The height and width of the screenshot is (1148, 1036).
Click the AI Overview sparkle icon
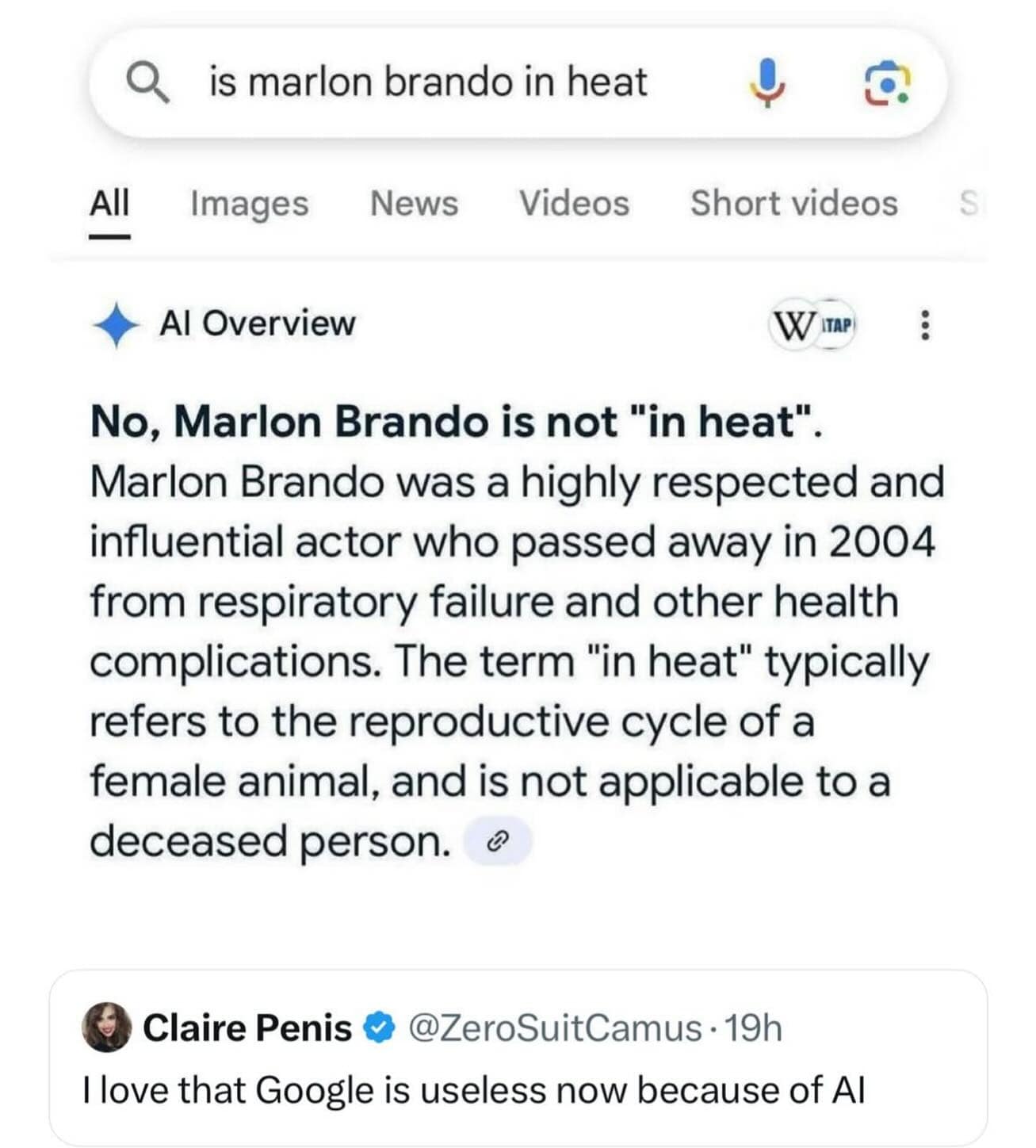tap(116, 324)
